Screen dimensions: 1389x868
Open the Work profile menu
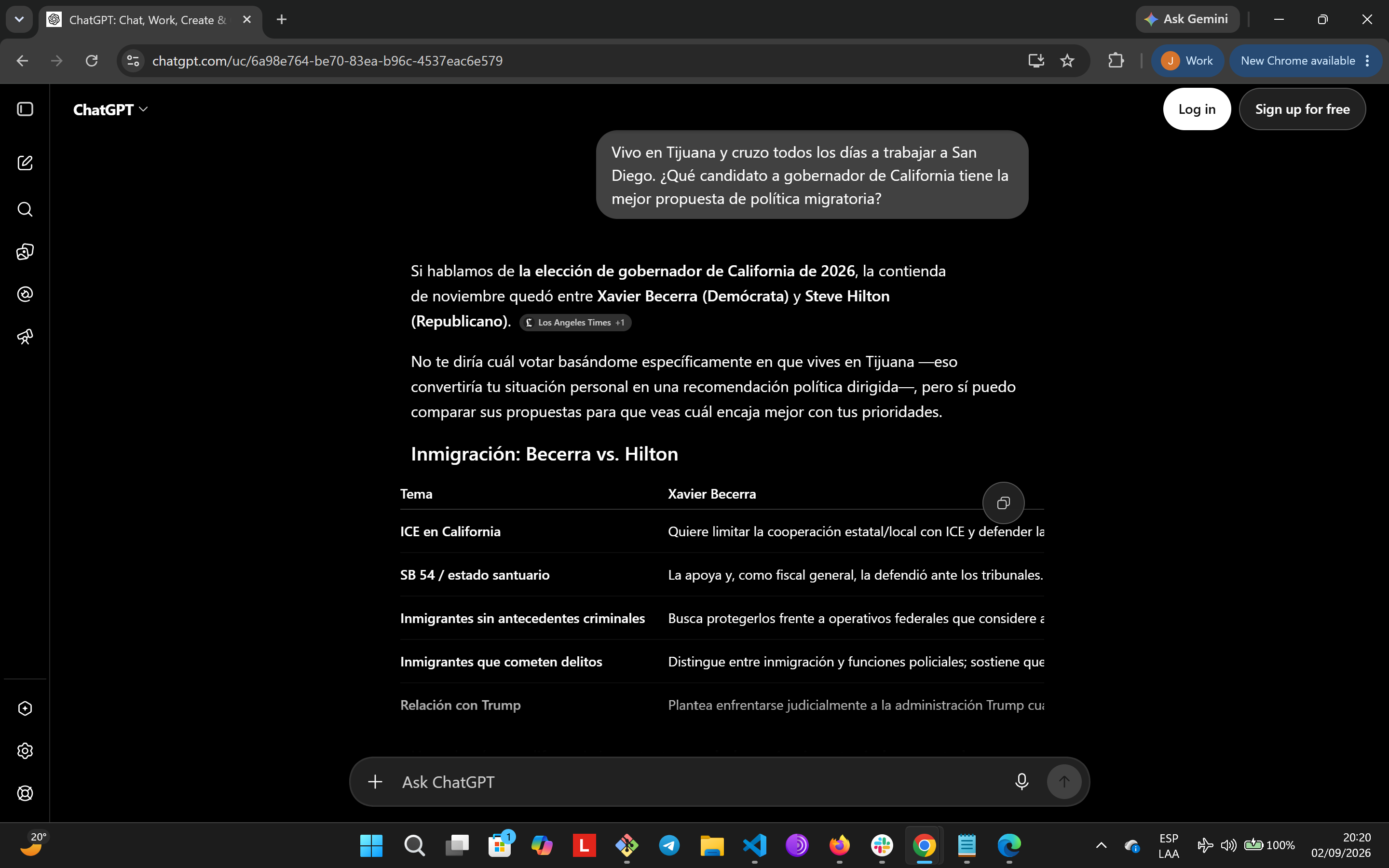click(1187, 61)
